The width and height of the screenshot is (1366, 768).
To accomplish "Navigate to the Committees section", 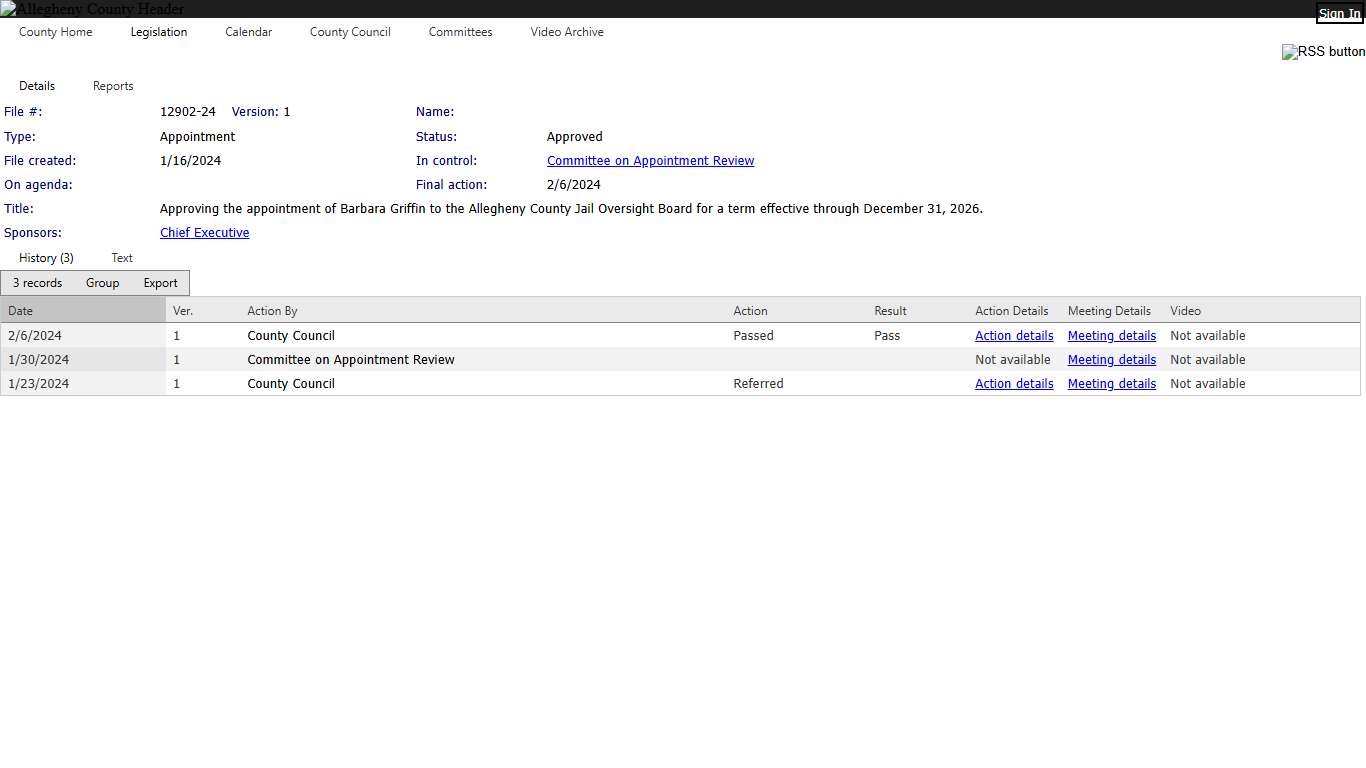I will click(x=460, y=32).
